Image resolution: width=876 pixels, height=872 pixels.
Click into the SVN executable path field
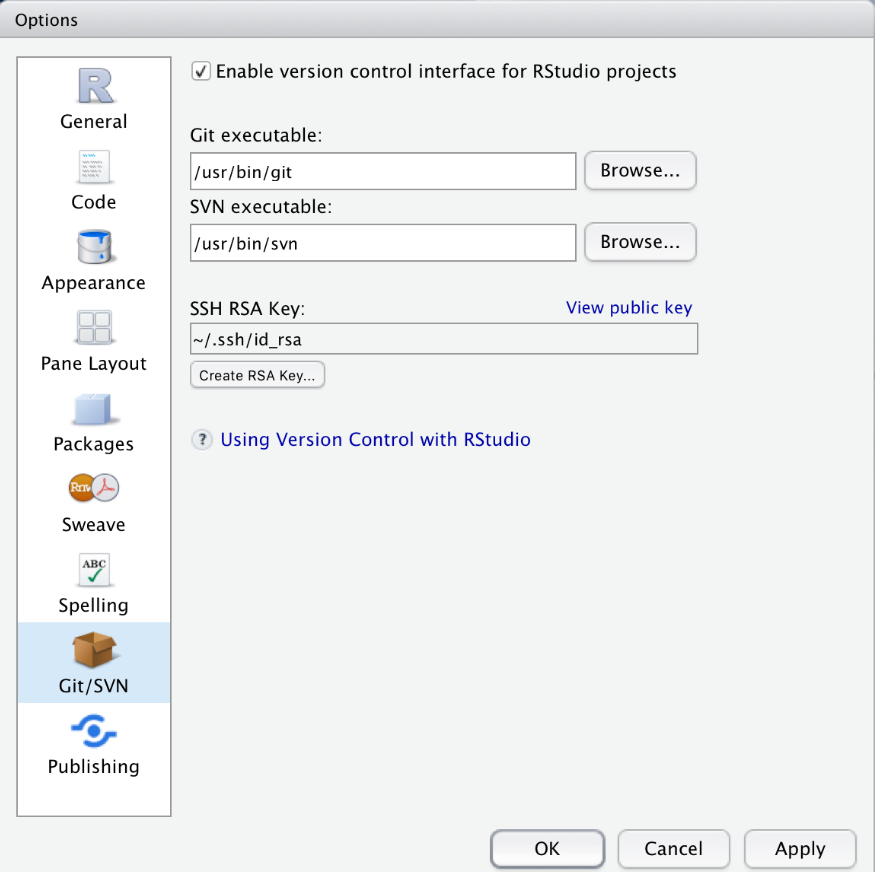(383, 243)
